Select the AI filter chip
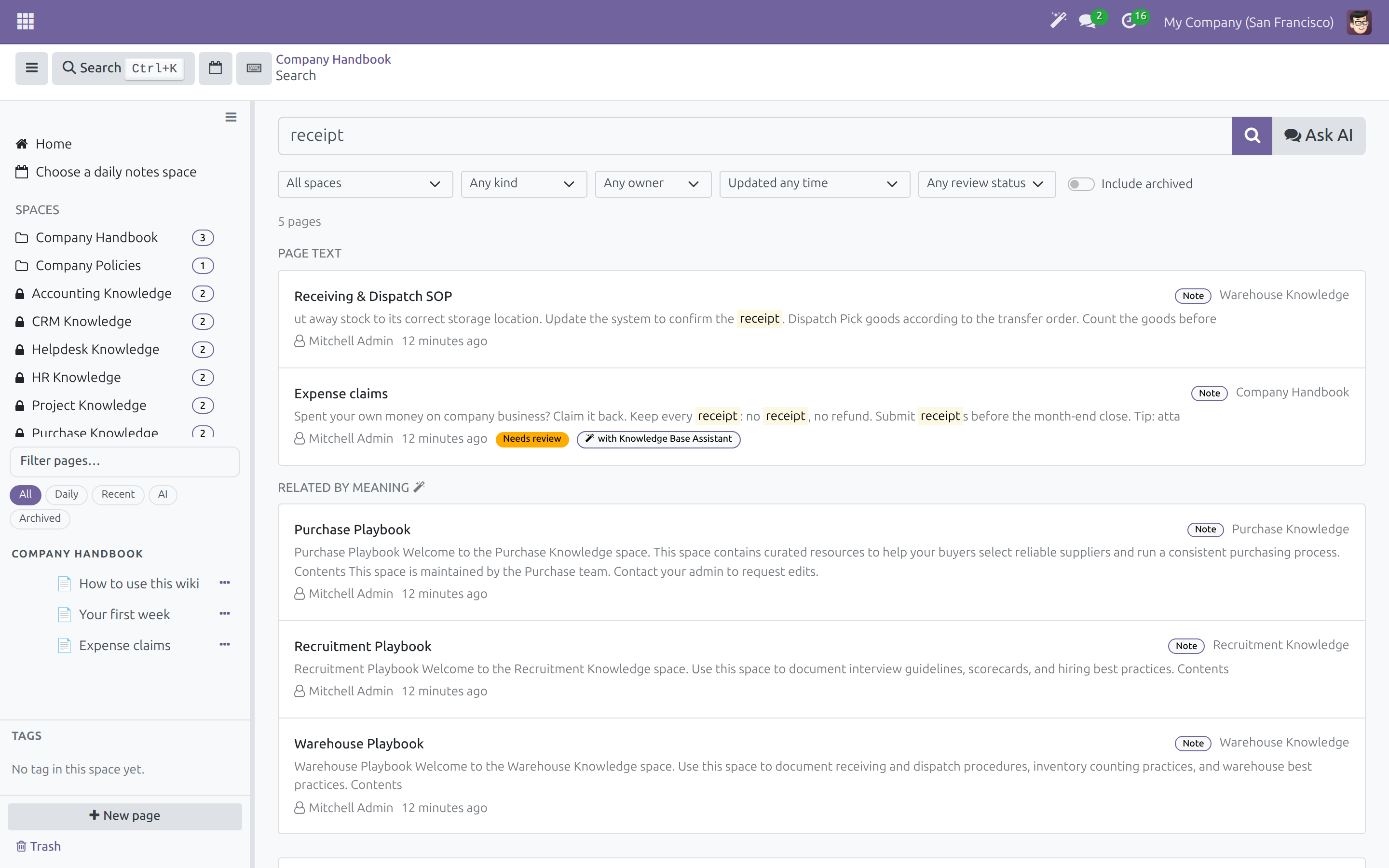Viewport: 1389px width, 868px height. click(163, 494)
